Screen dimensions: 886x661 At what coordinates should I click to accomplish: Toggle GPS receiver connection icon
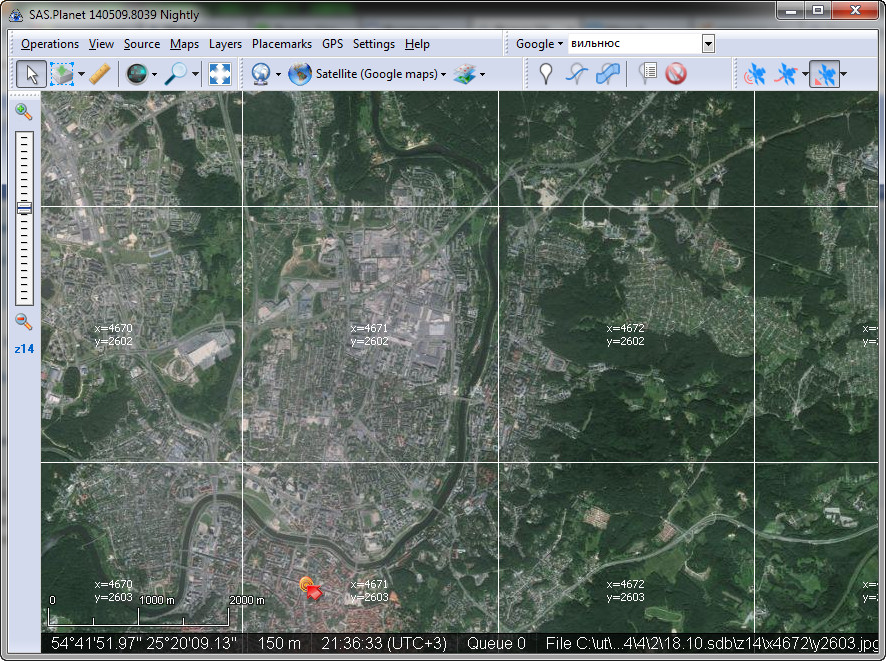(754, 74)
